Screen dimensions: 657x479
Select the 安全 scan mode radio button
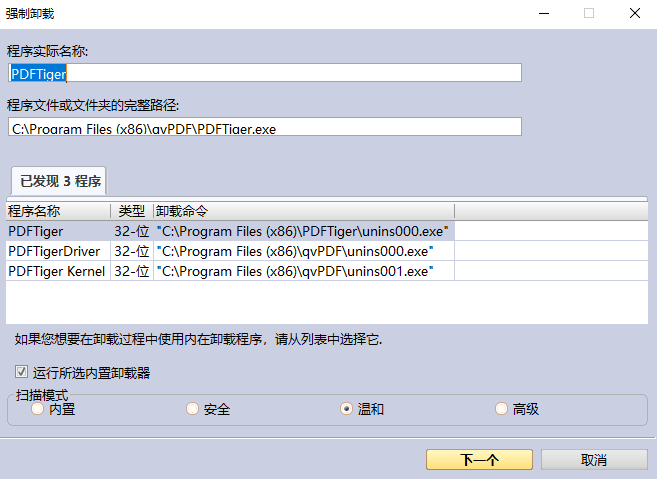pos(192,409)
